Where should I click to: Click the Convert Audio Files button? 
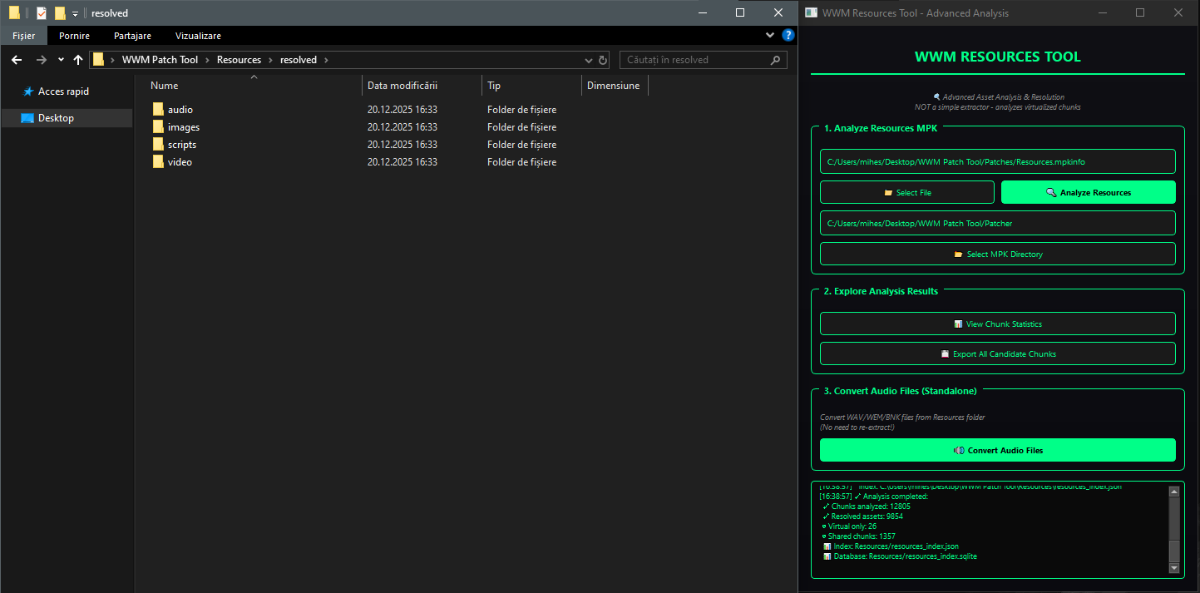point(997,450)
